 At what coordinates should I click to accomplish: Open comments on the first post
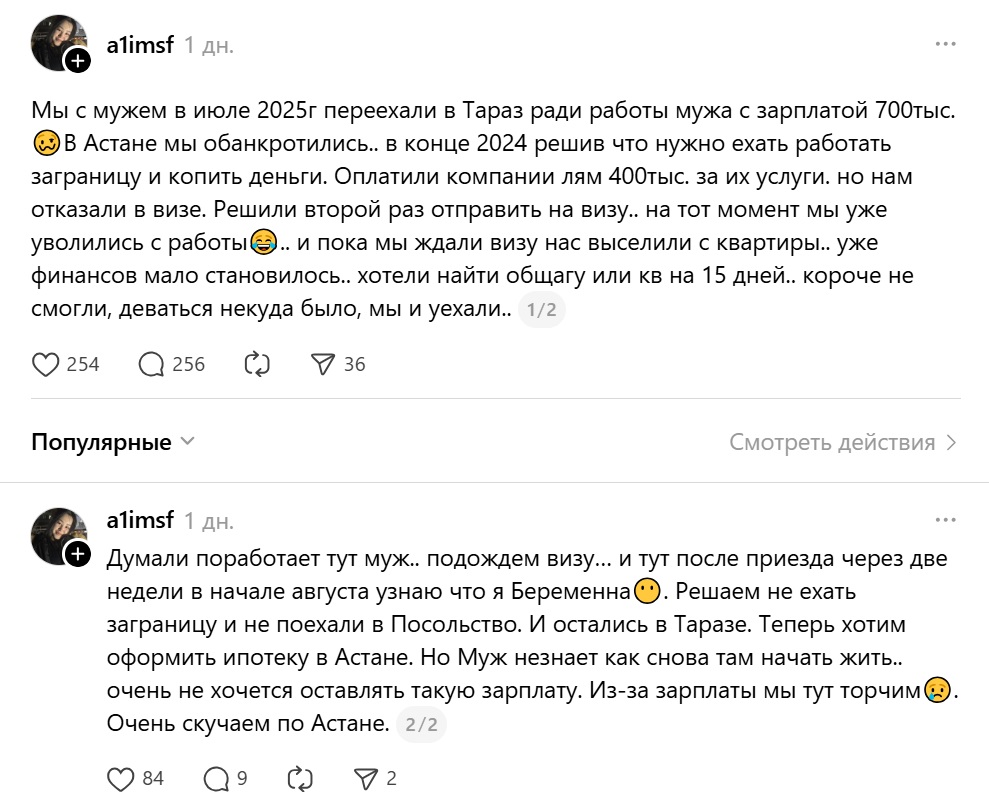152,365
